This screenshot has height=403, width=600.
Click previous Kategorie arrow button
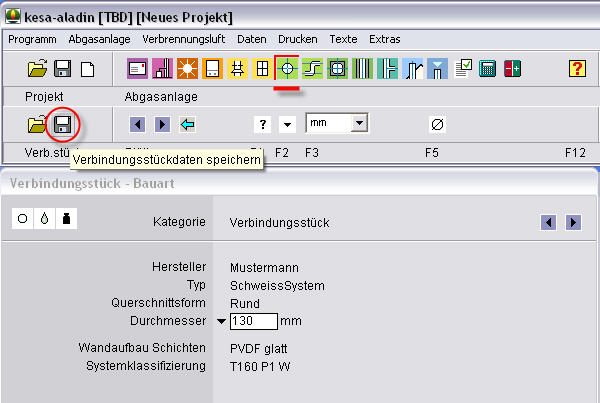(x=548, y=222)
